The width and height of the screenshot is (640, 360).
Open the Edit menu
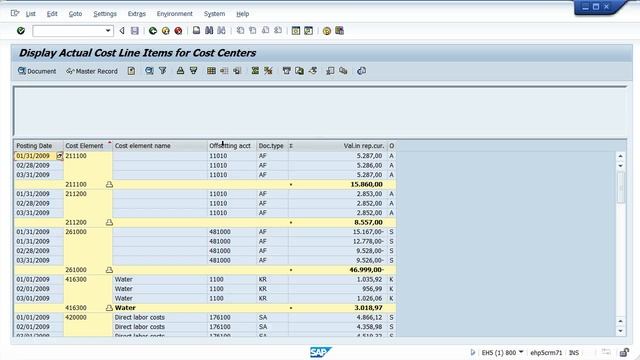point(52,14)
